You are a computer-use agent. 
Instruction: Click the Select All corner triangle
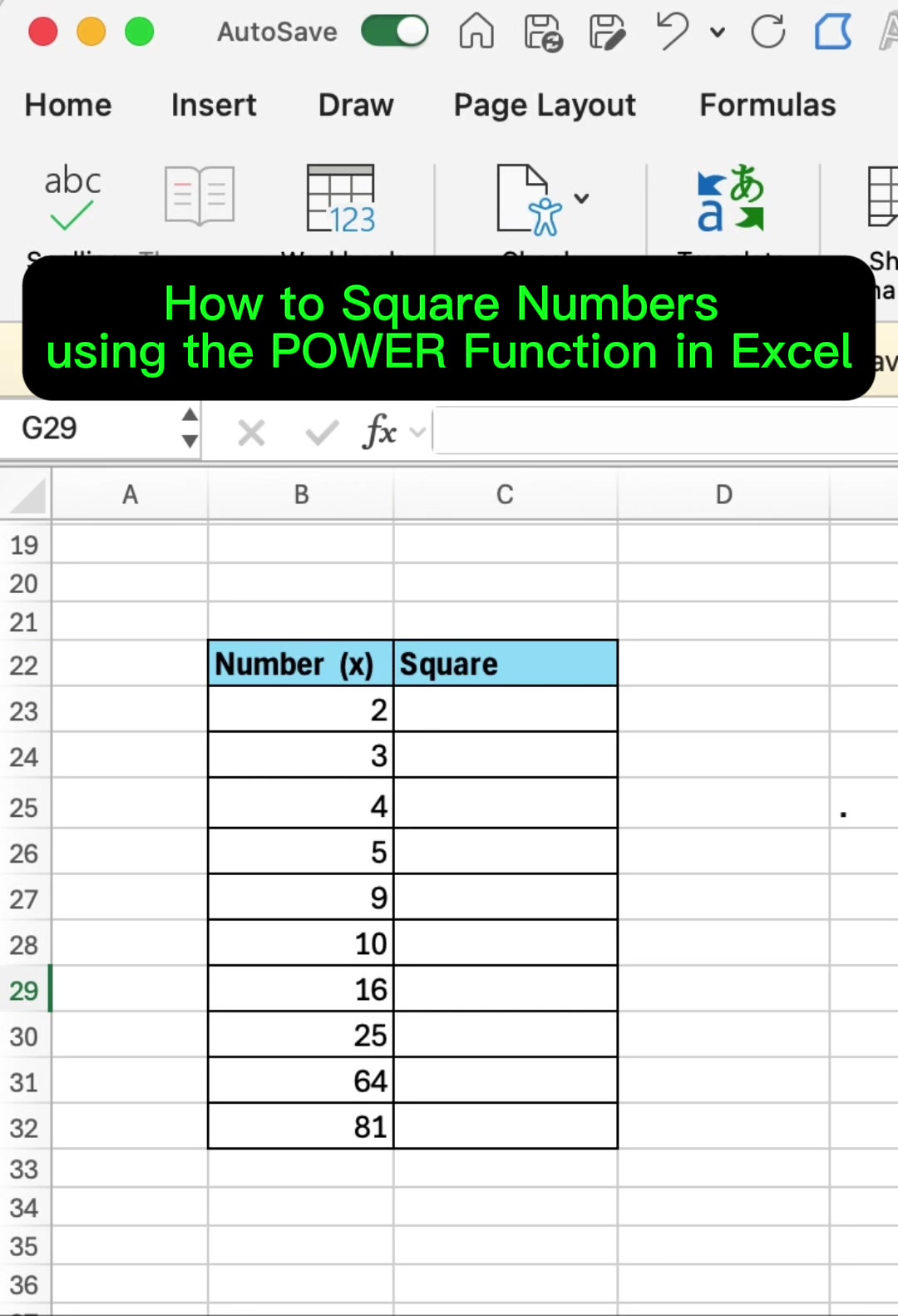[x=27, y=496]
